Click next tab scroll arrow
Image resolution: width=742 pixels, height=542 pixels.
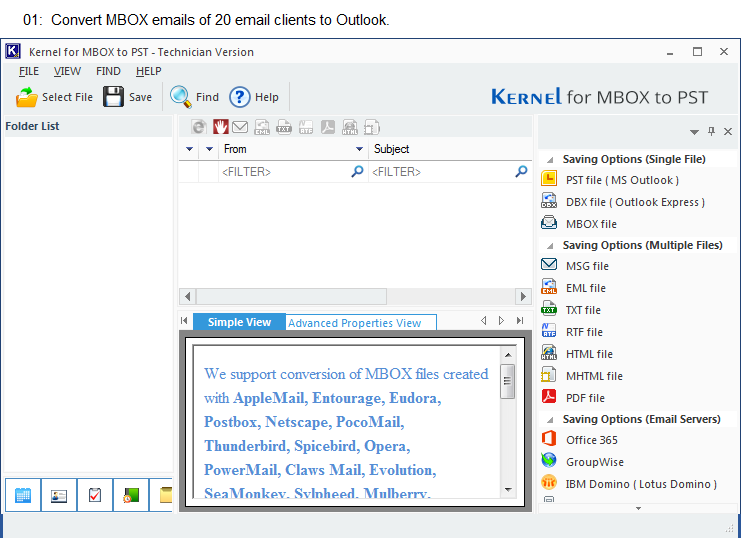501,321
